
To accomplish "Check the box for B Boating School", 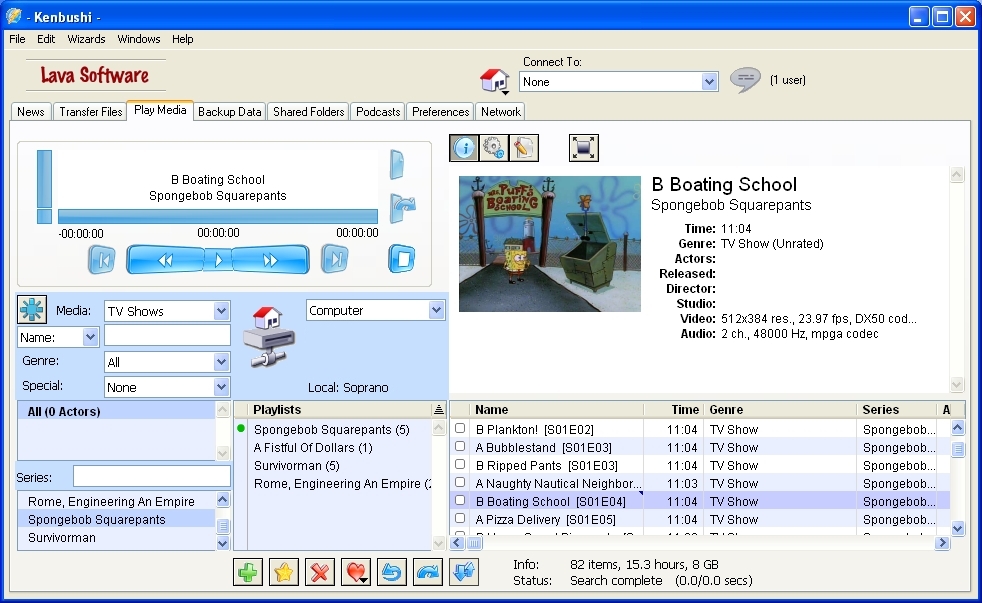I will click(460, 500).
